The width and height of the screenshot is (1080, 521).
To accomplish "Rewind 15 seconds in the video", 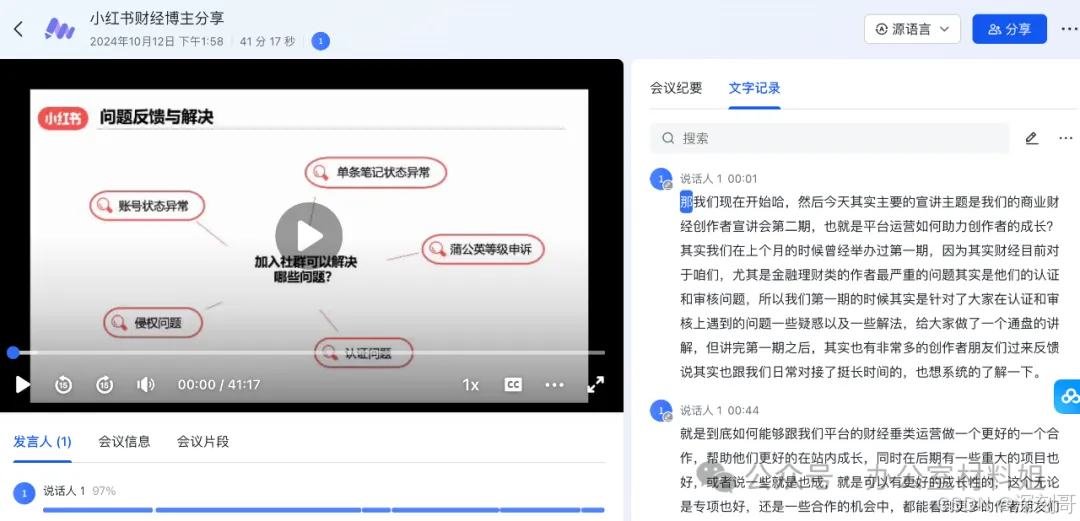I will click(63, 385).
